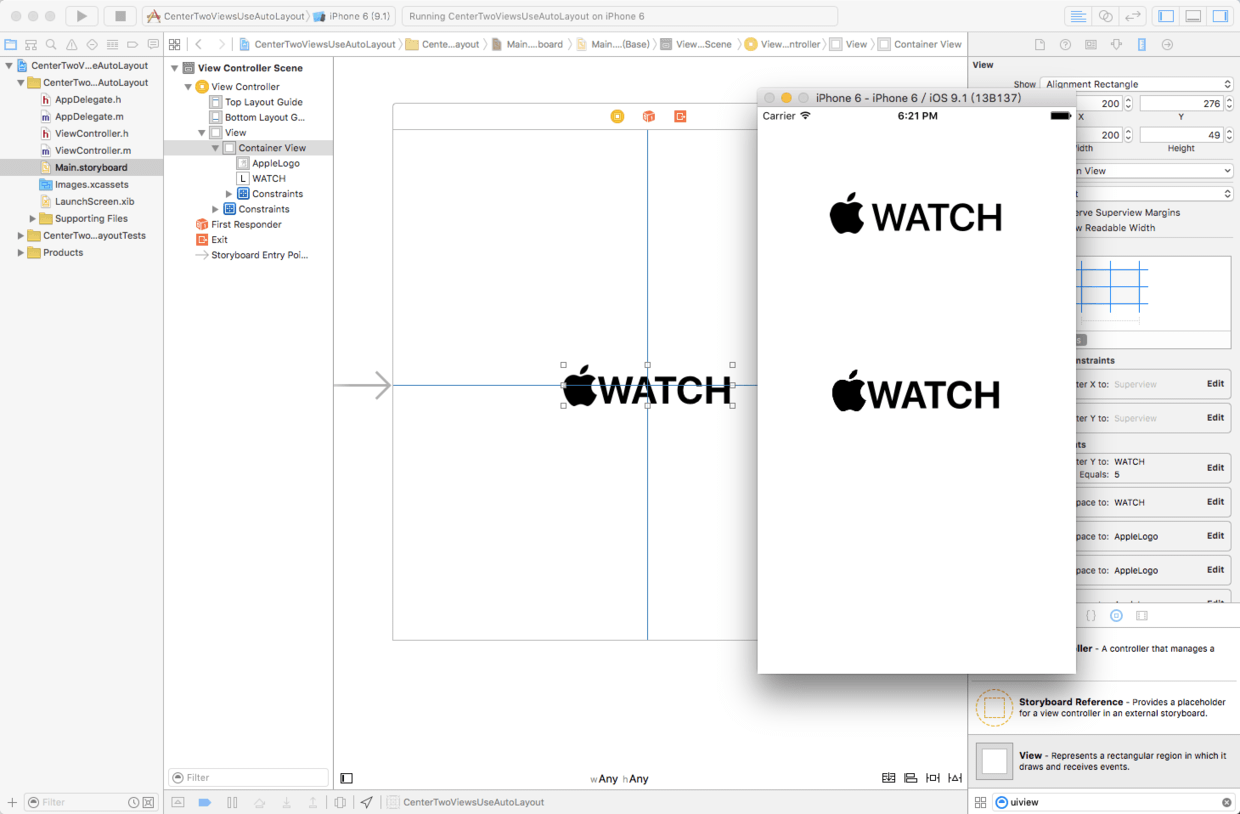Viewport: 1240px width, 814px height.
Task: Edit the Center Y to WATCH constraint
Action: coord(1215,468)
